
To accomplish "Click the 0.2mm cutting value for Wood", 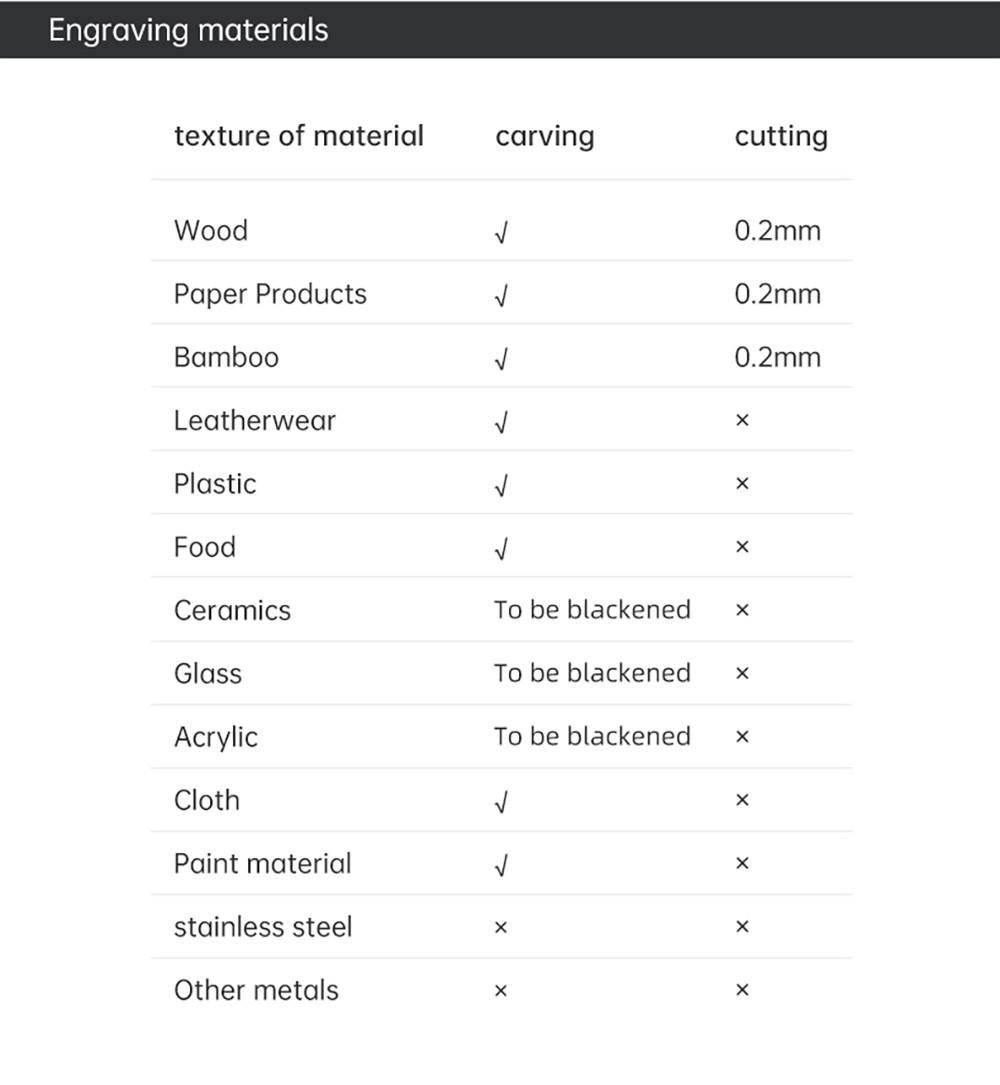I will [x=777, y=231].
